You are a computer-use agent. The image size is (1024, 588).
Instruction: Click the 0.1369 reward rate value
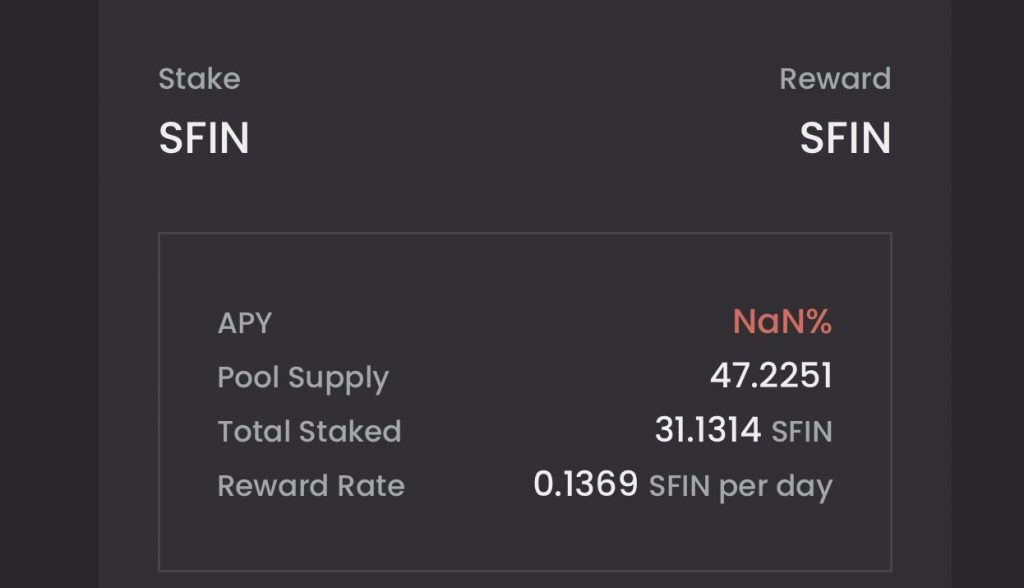point(585,485)
